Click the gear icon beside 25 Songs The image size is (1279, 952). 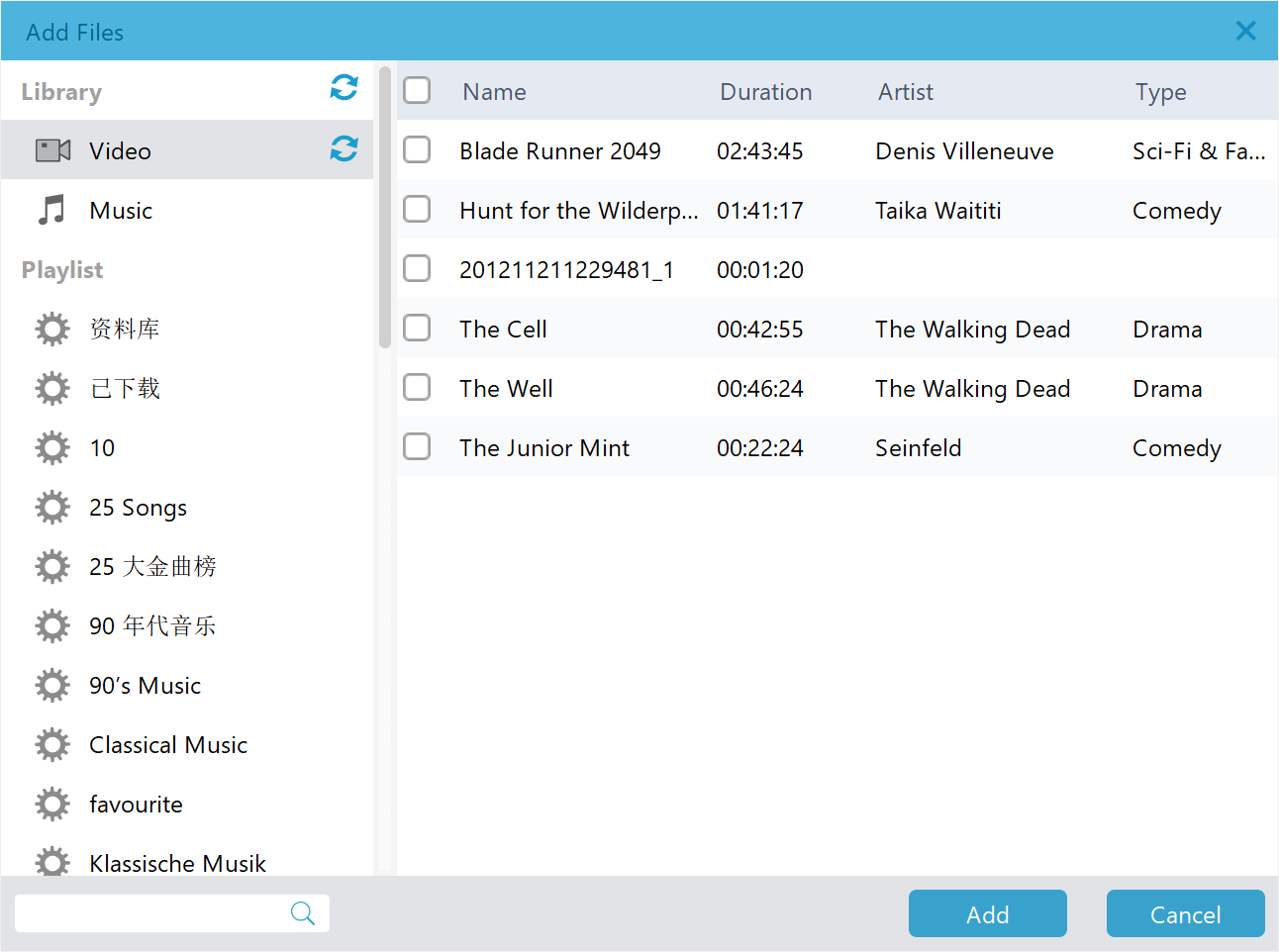pos(52,508)
